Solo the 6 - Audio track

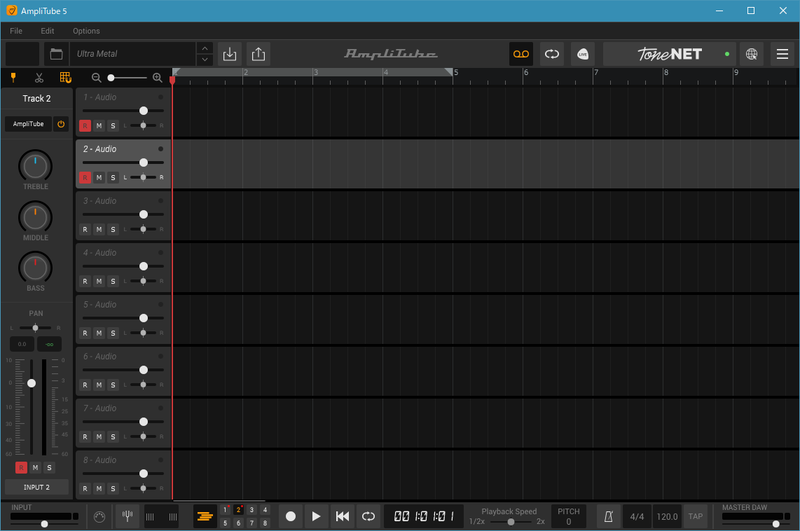click(x=113, y=385)
